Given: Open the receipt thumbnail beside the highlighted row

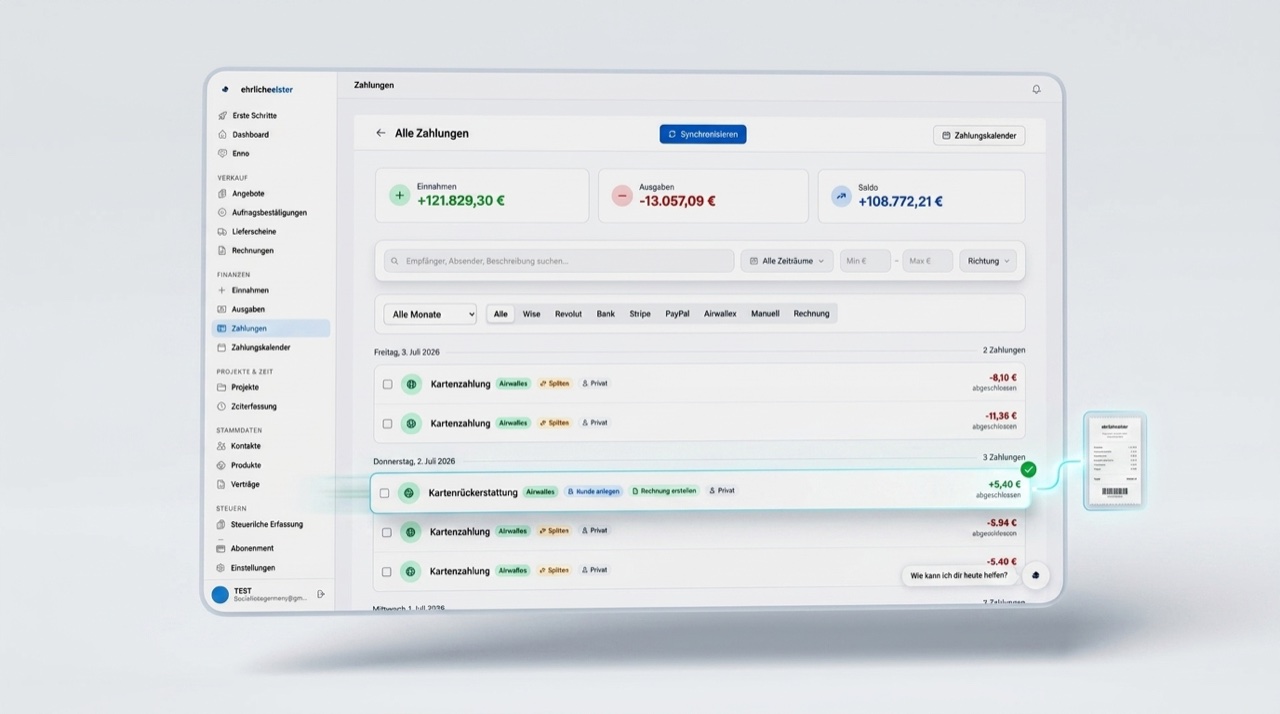Looking at the screenshot, I should (1114, 461).
